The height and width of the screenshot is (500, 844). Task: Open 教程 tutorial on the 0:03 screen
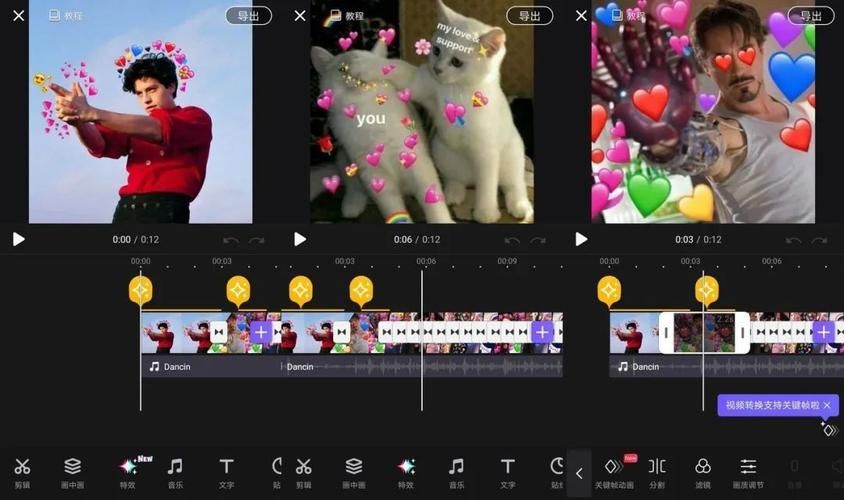tap(628, 16)
